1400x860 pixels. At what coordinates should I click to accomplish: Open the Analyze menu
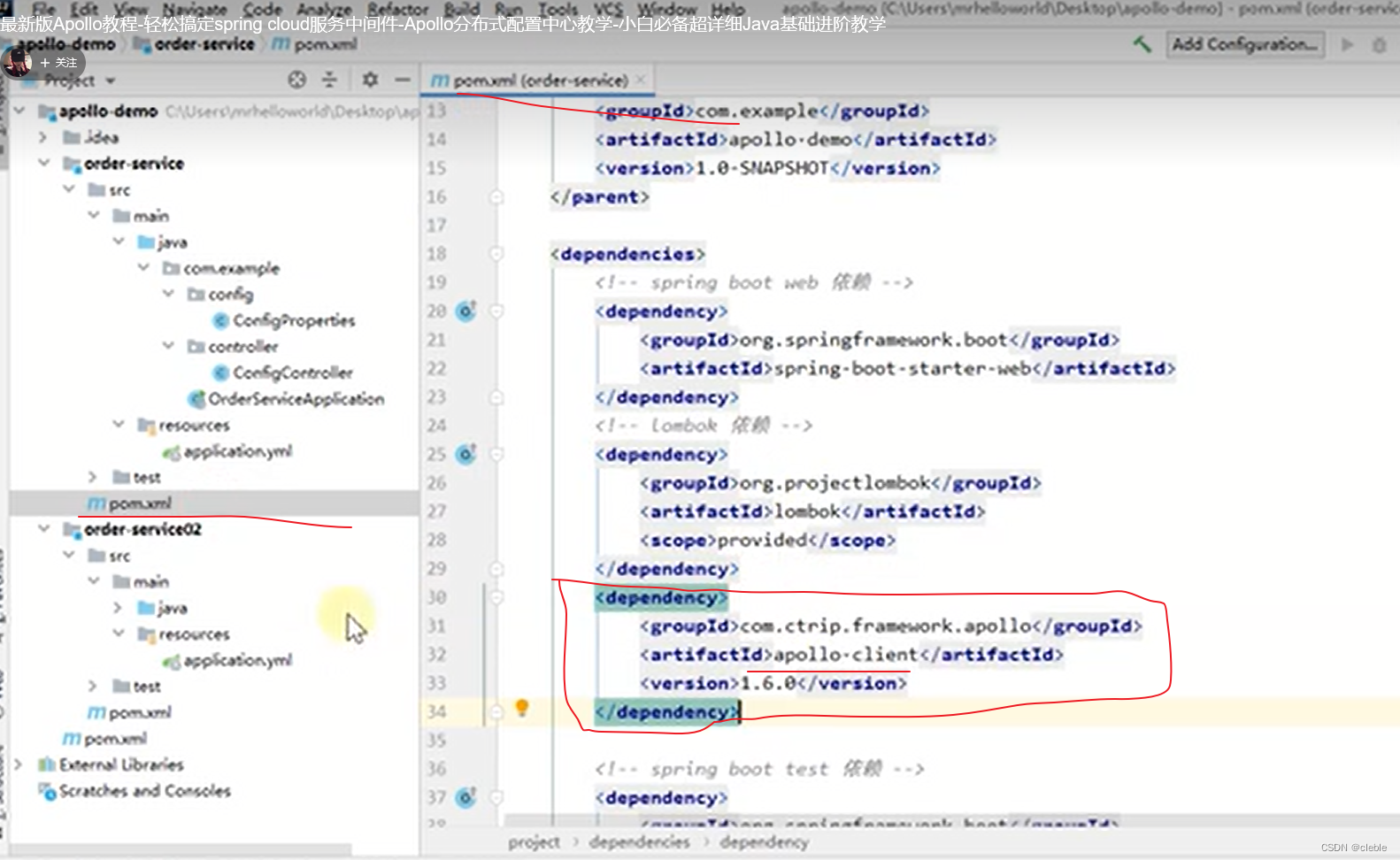tap(324, 8)
